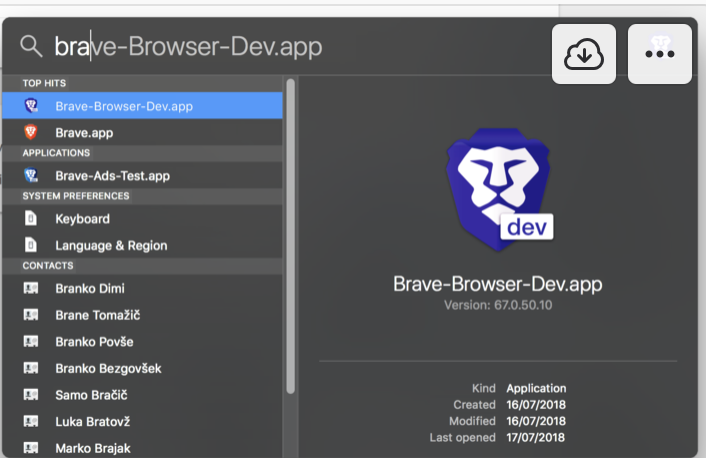Click contact card icon for Luka Bratovž
Image resolution: width=706 pixels, height=458 pixels.
pyautogui.click(x=31, y=421)
